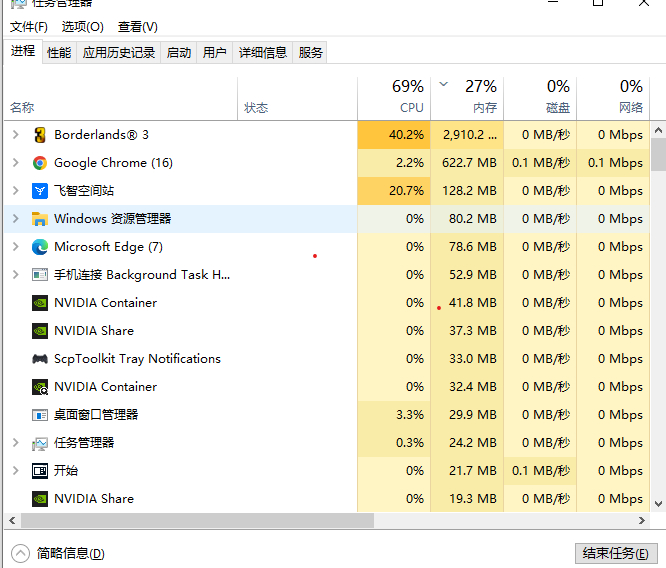Click the vertical scrollbar up arrow
Viewport: 666px width, 568px height.
[x=658, y=130]
